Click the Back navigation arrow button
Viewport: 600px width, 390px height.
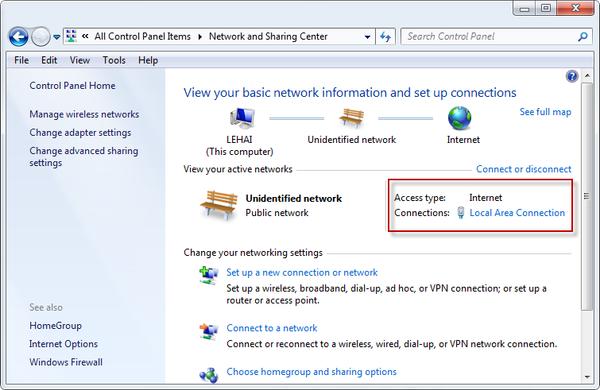pos(18,37)
